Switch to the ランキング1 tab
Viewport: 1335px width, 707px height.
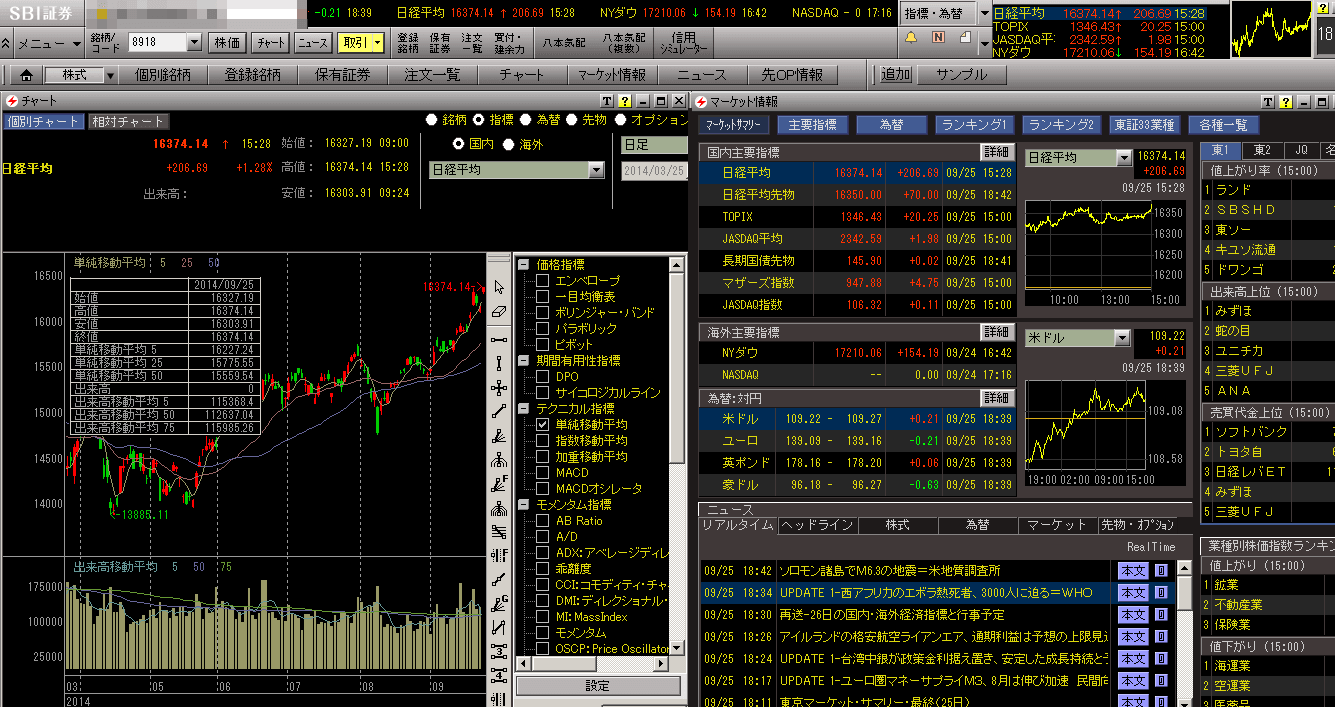[x=975, y=125]
